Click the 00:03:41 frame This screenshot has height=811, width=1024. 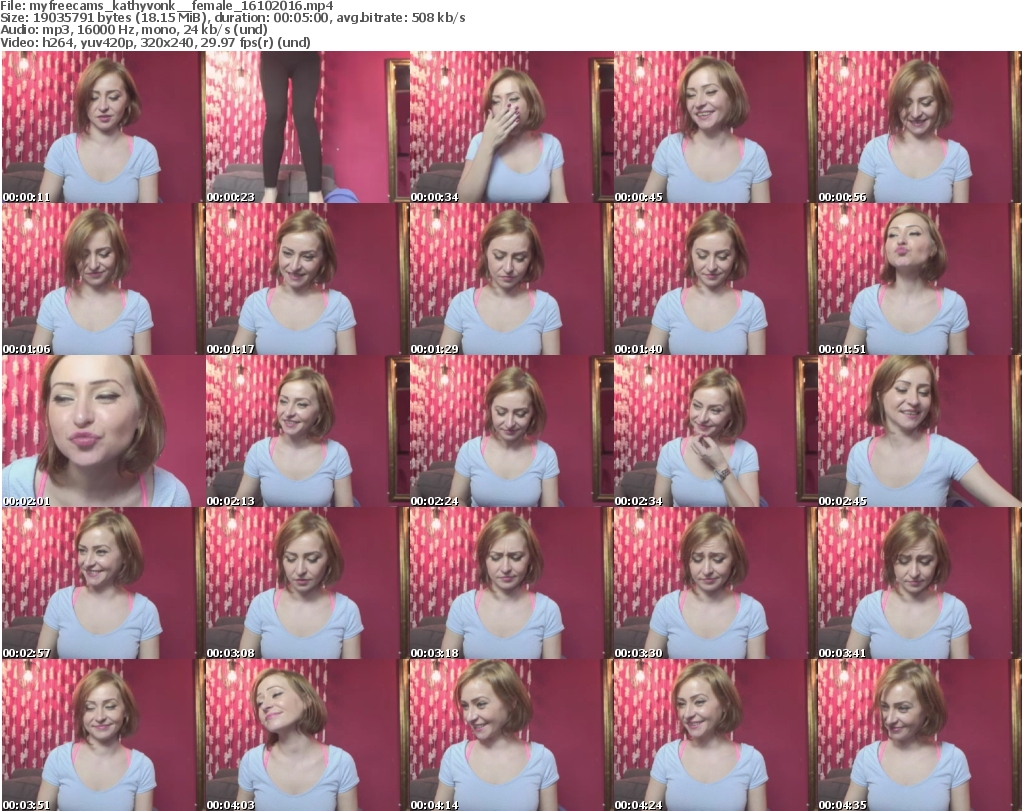918,584
